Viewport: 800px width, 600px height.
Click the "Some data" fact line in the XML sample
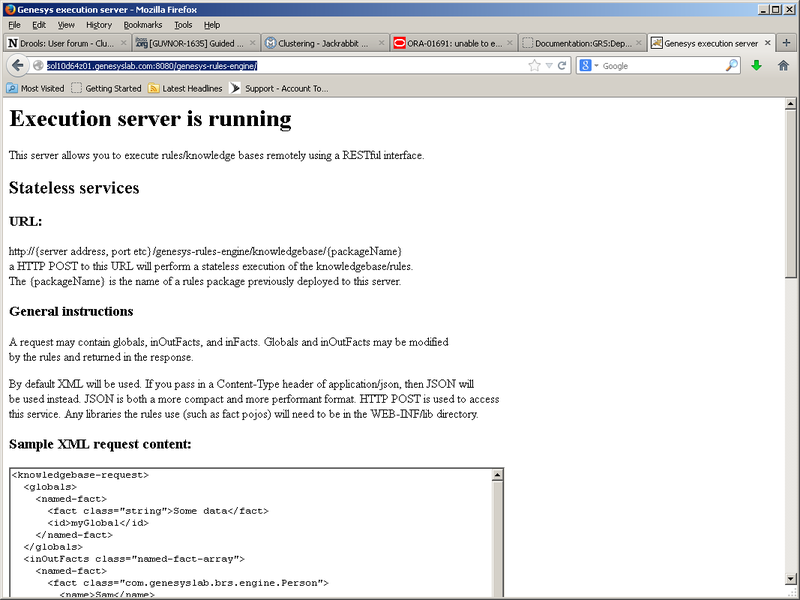click(158, 511)
